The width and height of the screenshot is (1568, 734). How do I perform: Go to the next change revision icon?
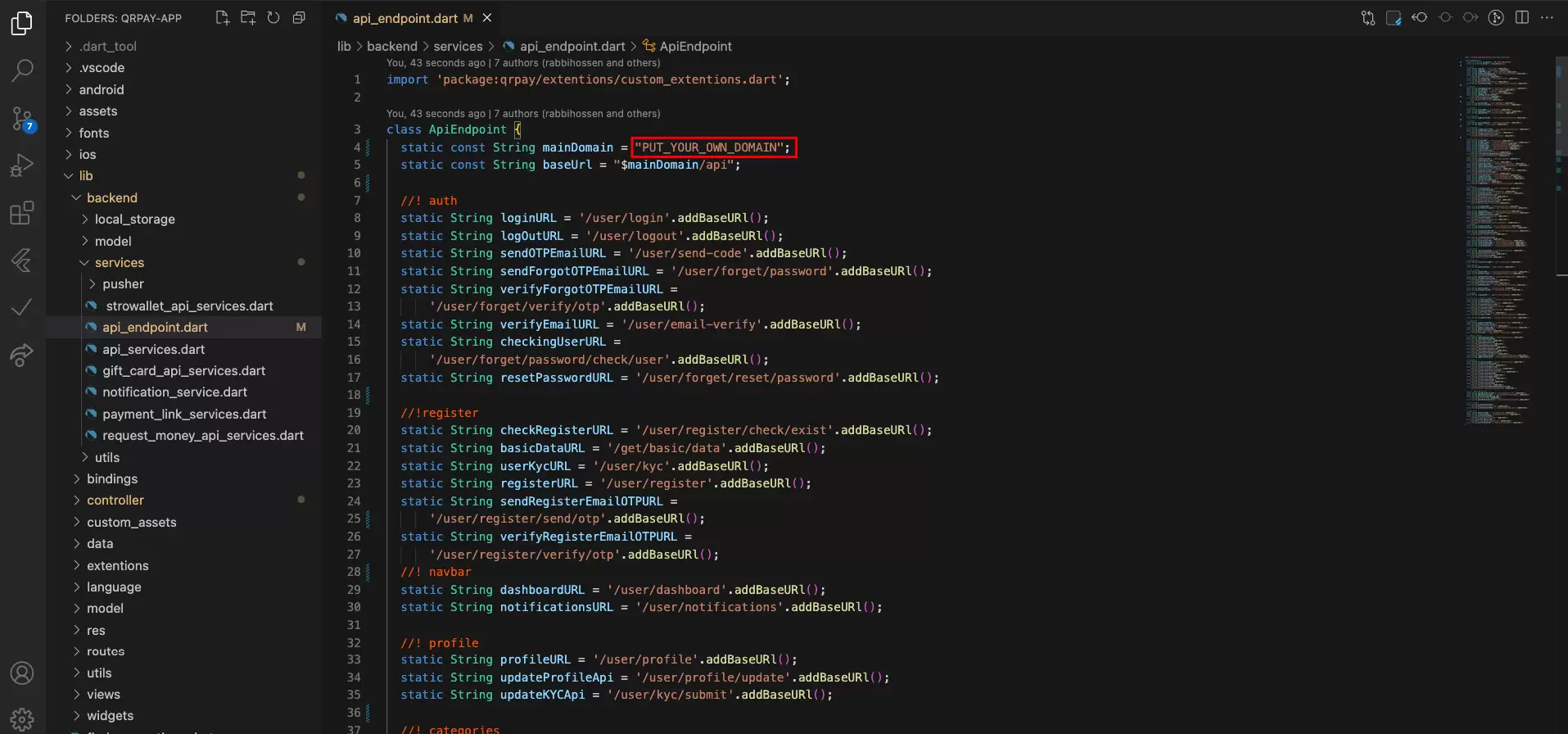(x=1471, y=17)
